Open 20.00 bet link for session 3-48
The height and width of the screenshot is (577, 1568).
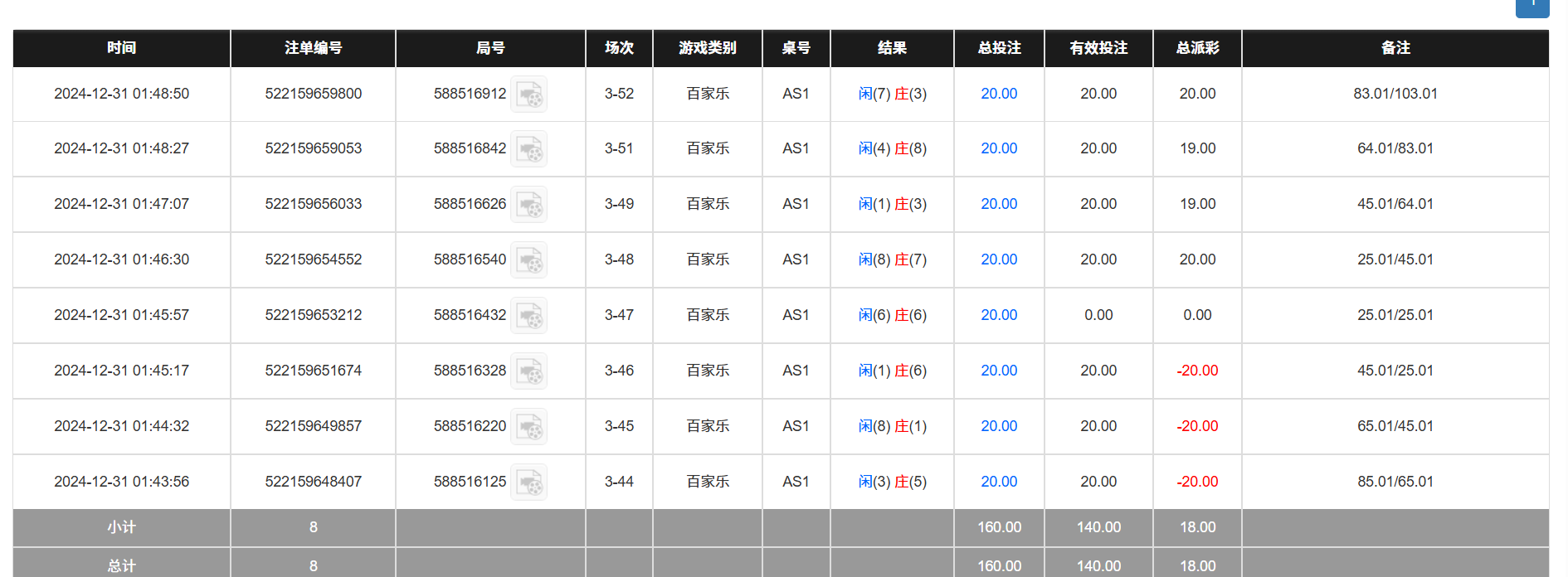click(x=999, y=259)
